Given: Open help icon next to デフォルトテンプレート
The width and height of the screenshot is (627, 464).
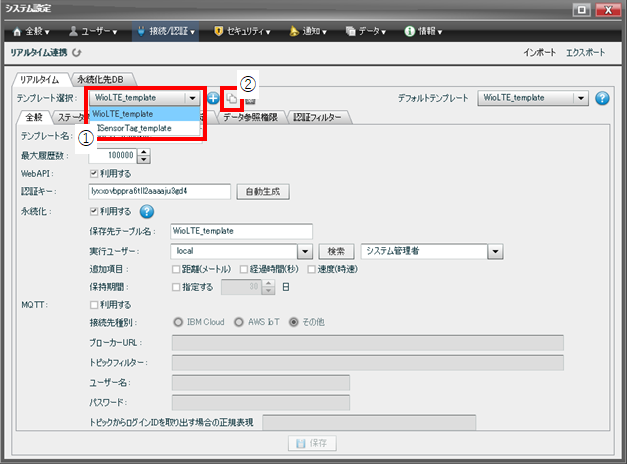Looking at the screenshot, I should 602,98.
